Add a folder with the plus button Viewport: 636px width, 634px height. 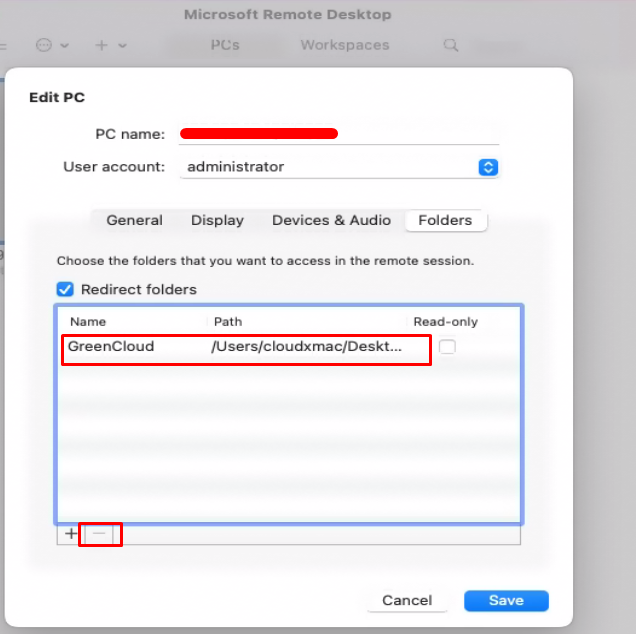click(x=71, y=533)
